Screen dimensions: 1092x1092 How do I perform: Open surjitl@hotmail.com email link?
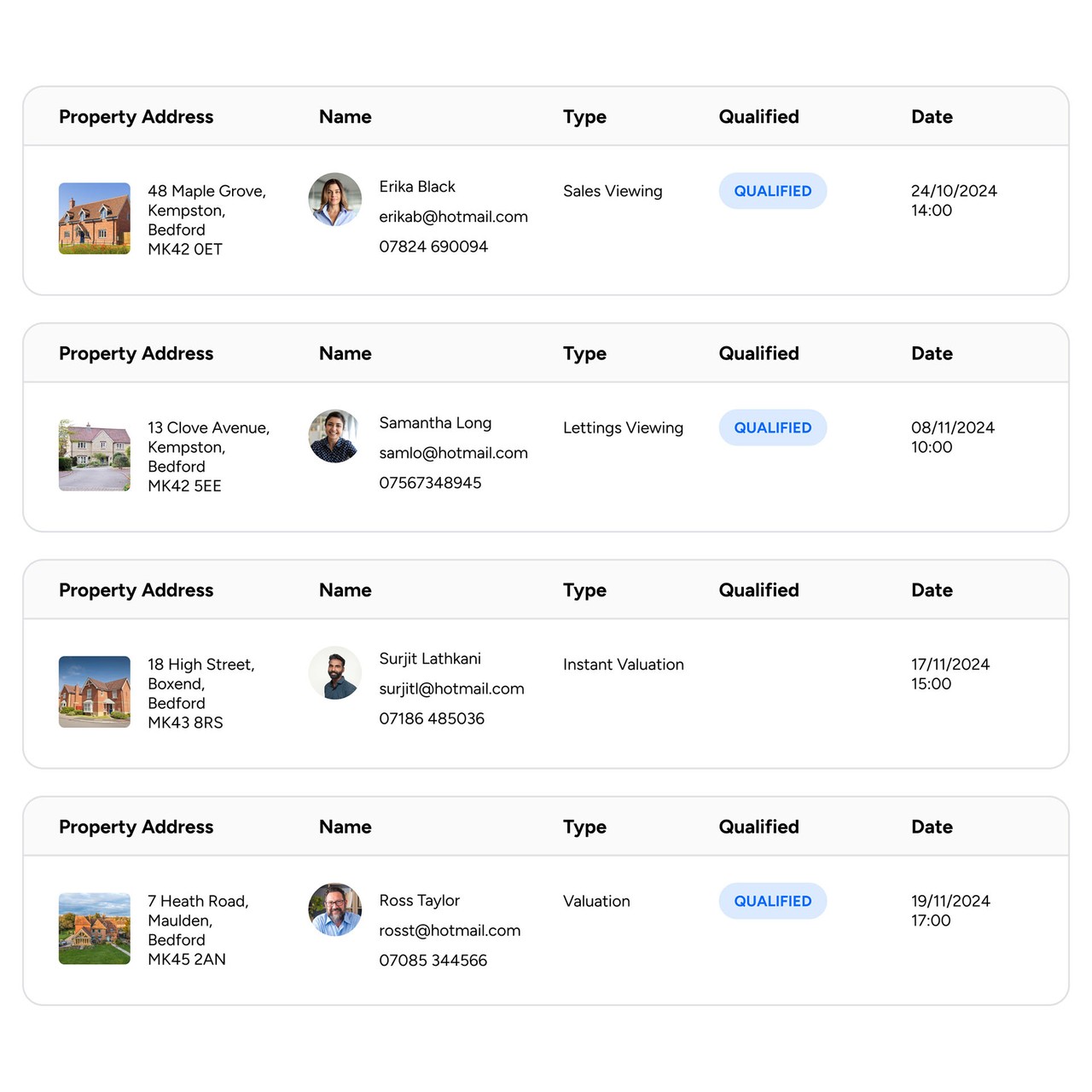click(x=451, y=688)
